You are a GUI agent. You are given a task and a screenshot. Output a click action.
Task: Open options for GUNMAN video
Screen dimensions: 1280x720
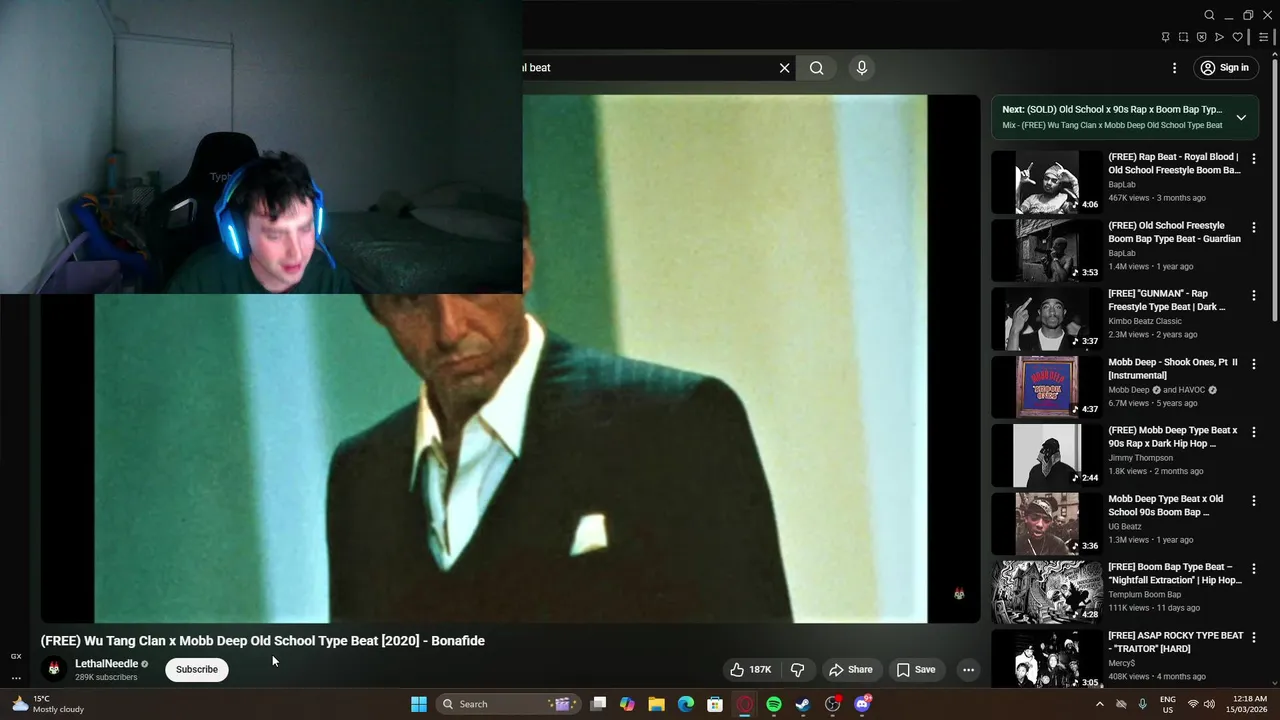1254,296
